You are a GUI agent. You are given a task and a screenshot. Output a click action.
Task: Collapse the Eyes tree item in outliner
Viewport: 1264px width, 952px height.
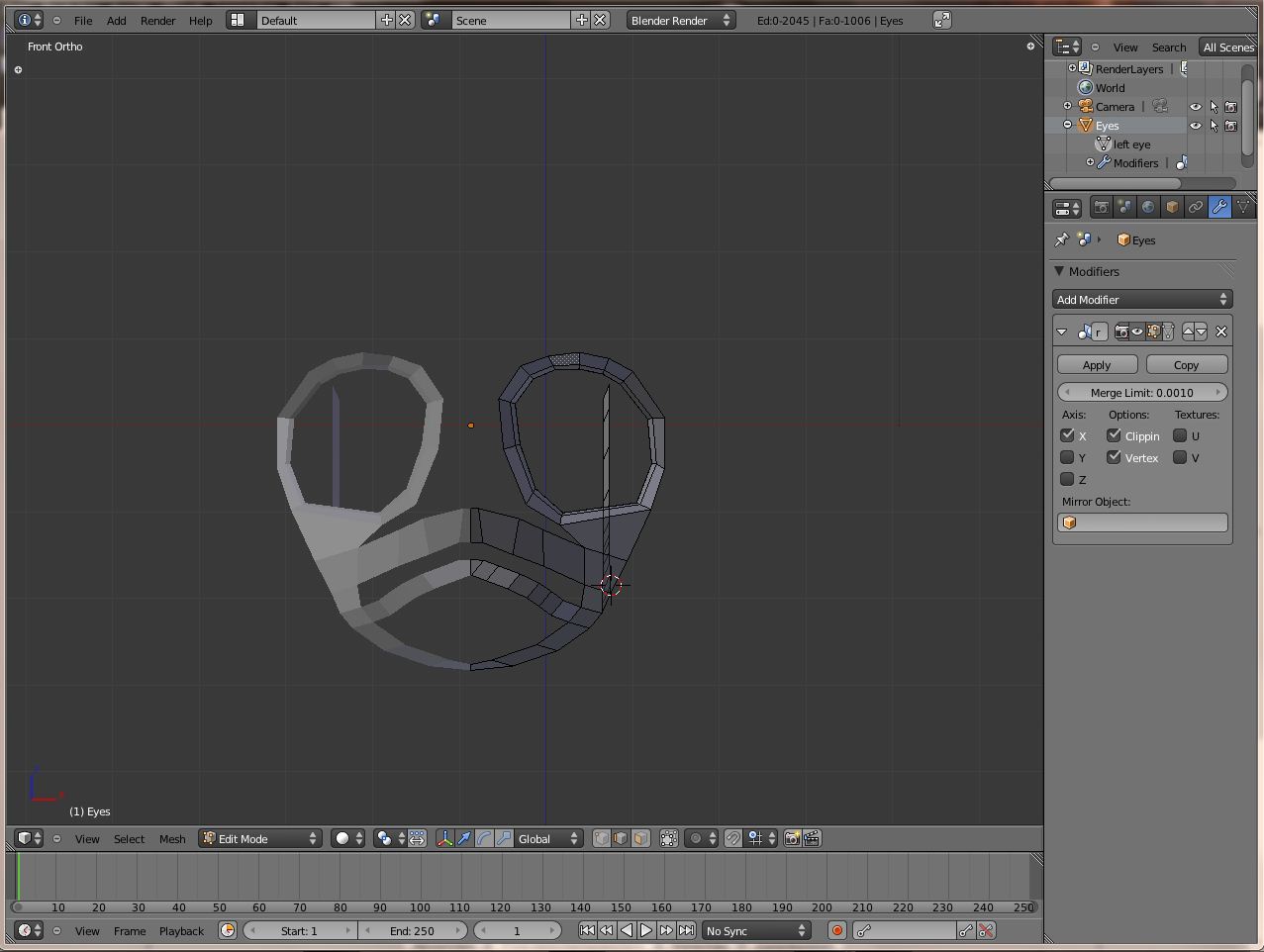pos(1068,125)
